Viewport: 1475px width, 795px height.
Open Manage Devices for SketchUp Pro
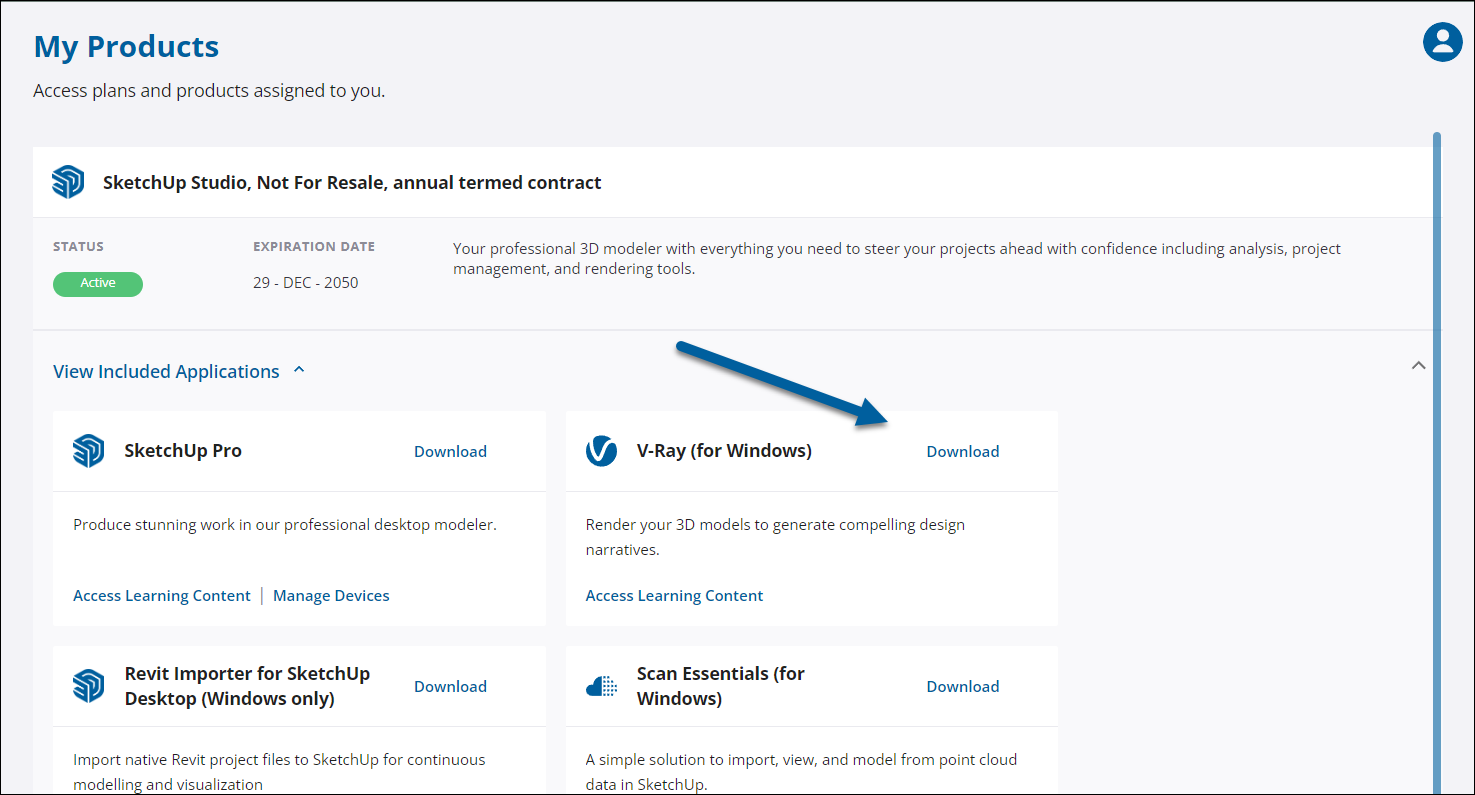tap(331, 596)
